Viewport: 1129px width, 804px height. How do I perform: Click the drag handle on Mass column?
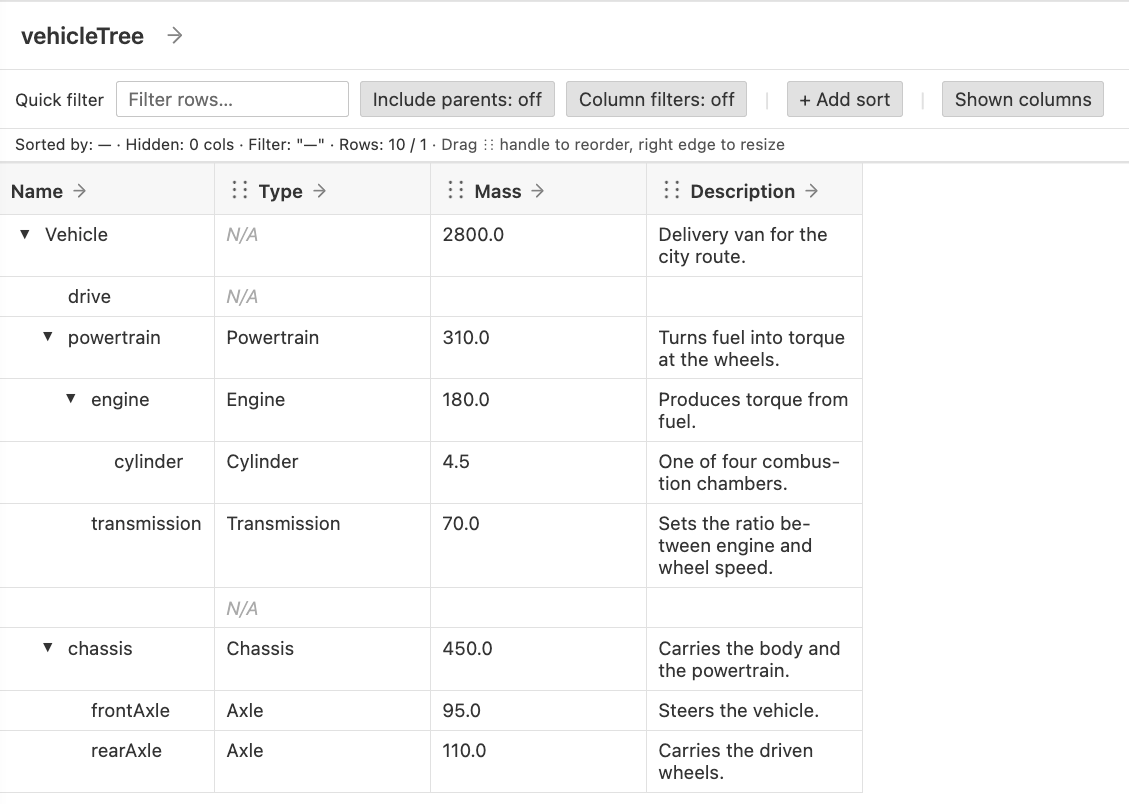point(455,190)
